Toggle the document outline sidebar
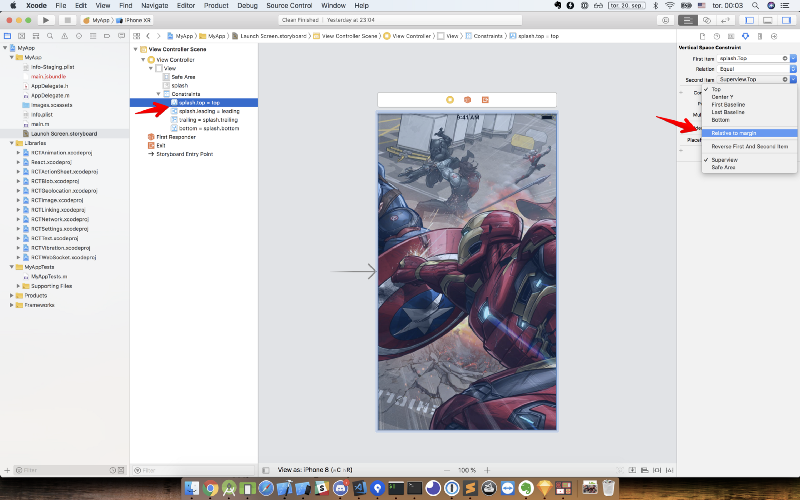The image size is (800, 500). pyautogui.click(x=265, y=470)
